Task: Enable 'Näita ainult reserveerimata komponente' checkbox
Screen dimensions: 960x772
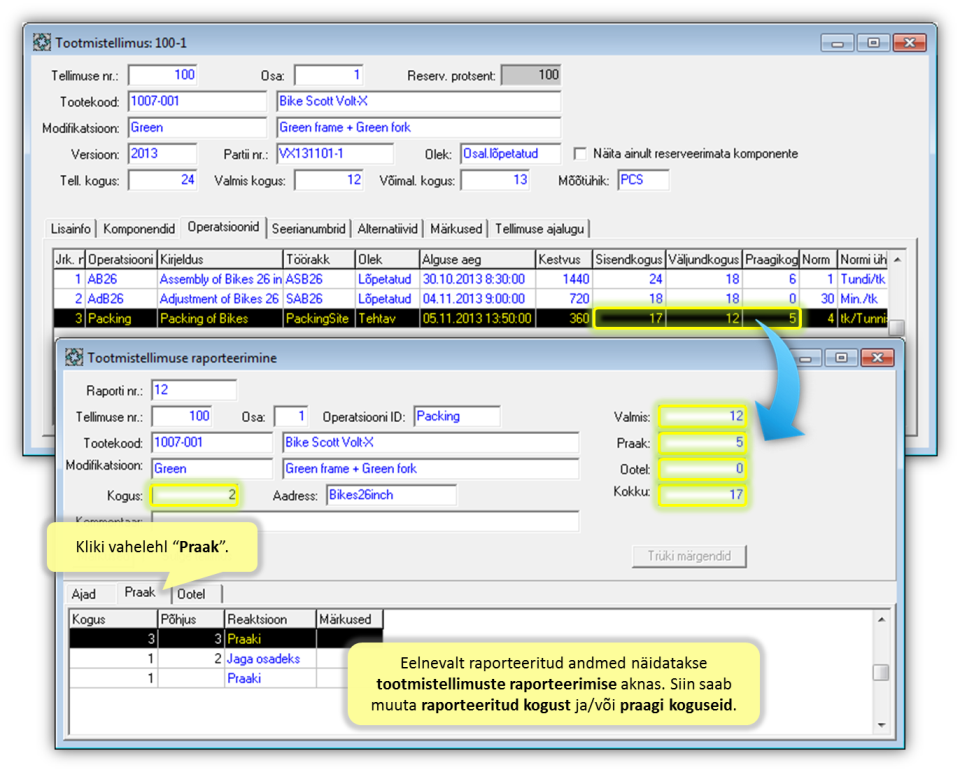Action: [x=580, y=154]
